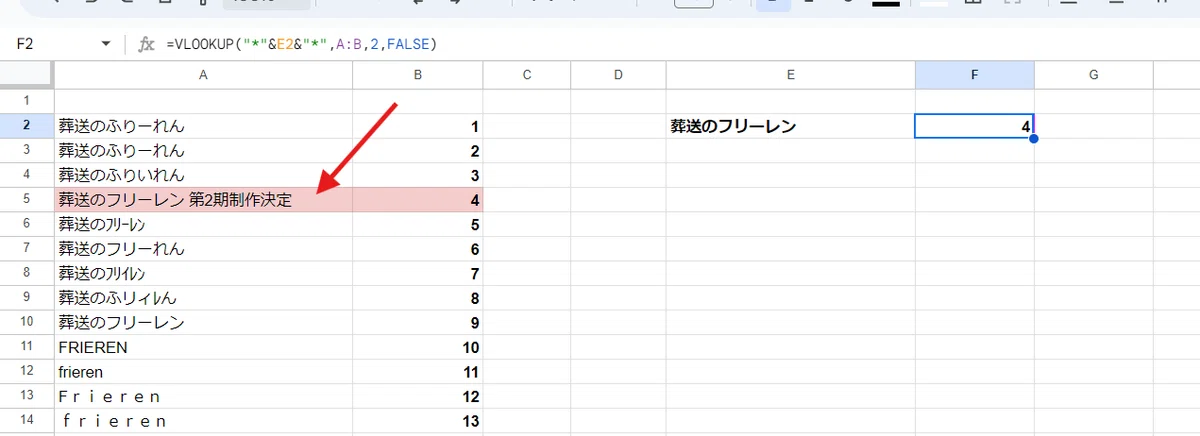Click cell A13 with full-width Ｆｒｉｅｒｅｎ
The width and height of the screenshot is (1200, 436).
[203, 396]
